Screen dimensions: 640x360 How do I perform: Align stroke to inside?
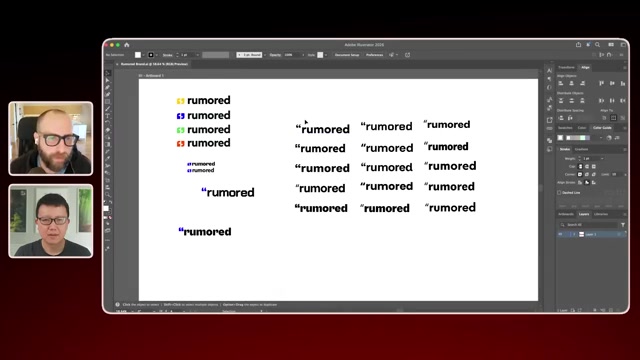[x=587, y=182]
